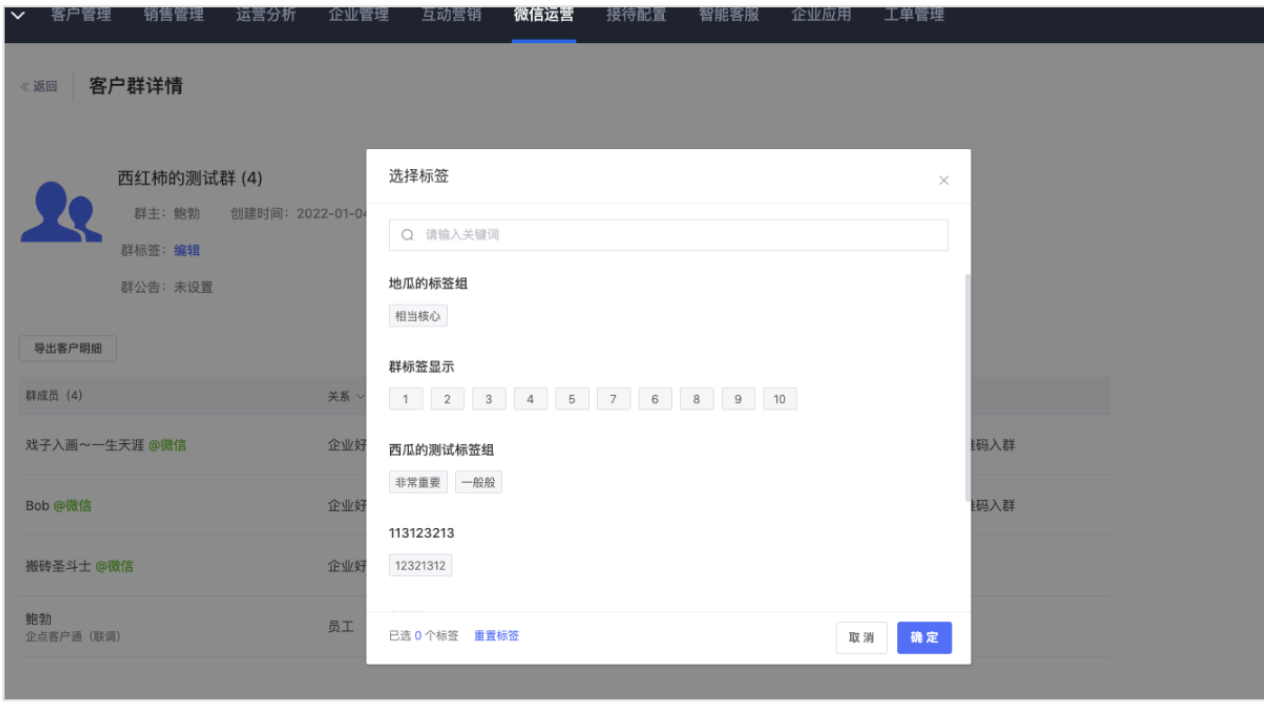
Task: Select tag 2 in 群标签显示
Action: point(447,399)
